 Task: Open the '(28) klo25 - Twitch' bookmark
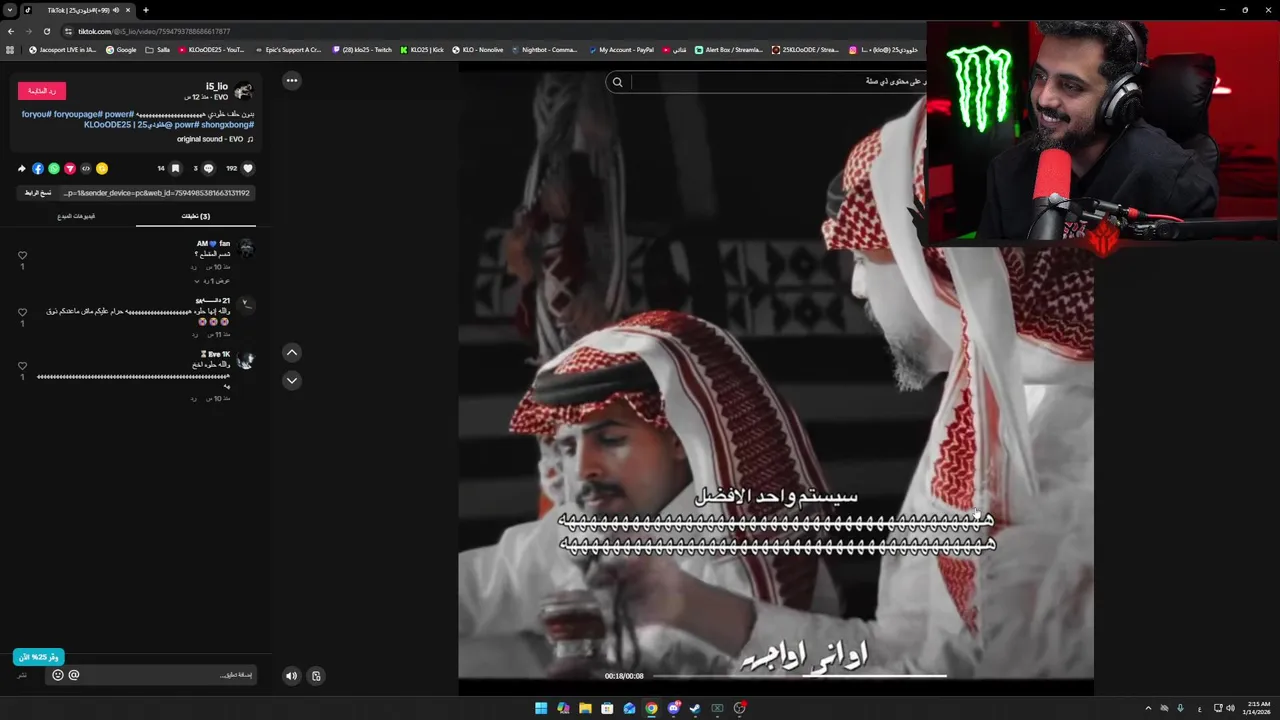pyautogui.click(x=362, y=49)
